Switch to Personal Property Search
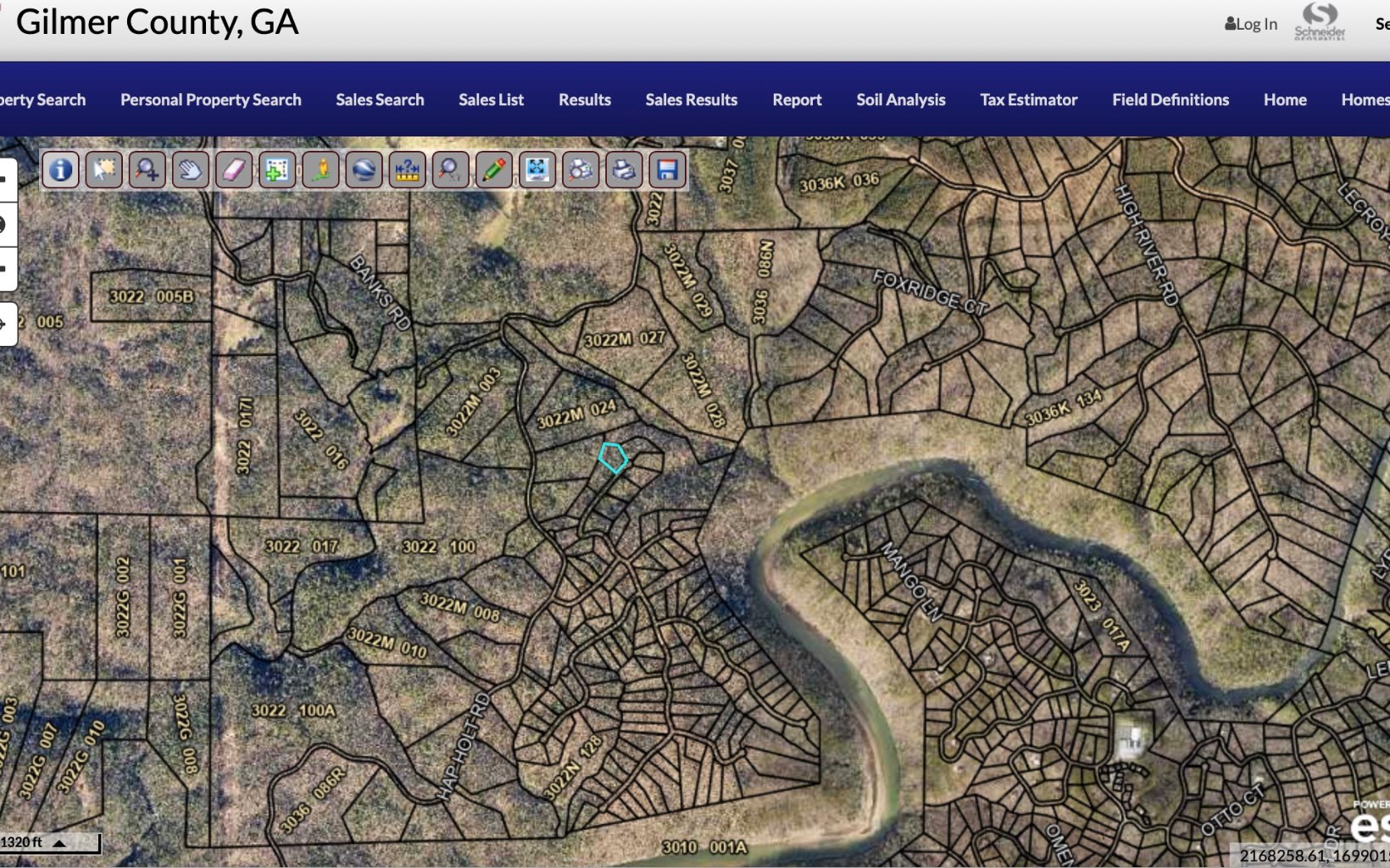1390x868 pixels. tap(210, 100)
